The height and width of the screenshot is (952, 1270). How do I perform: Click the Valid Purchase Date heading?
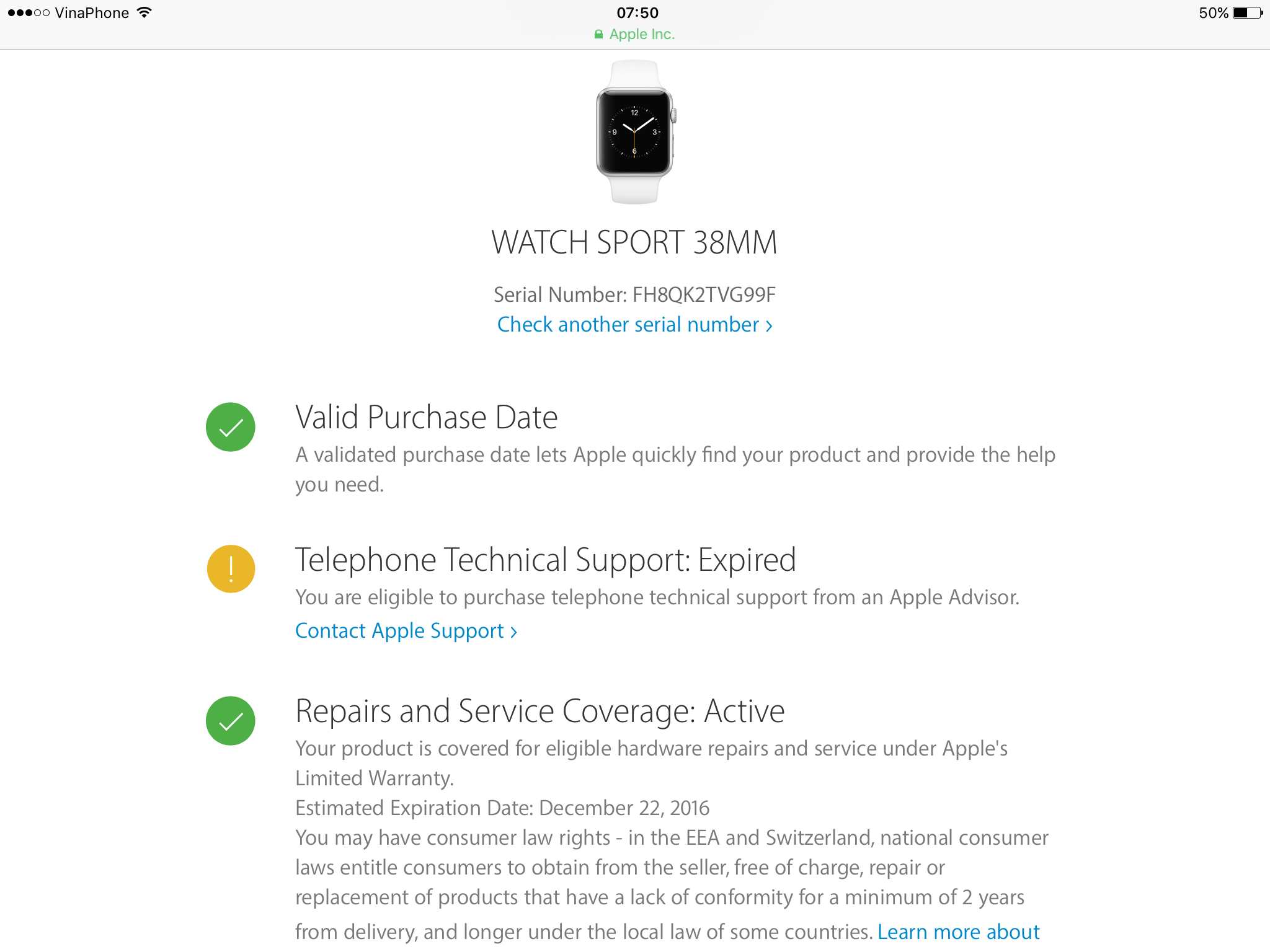click(x=427, y=417)
